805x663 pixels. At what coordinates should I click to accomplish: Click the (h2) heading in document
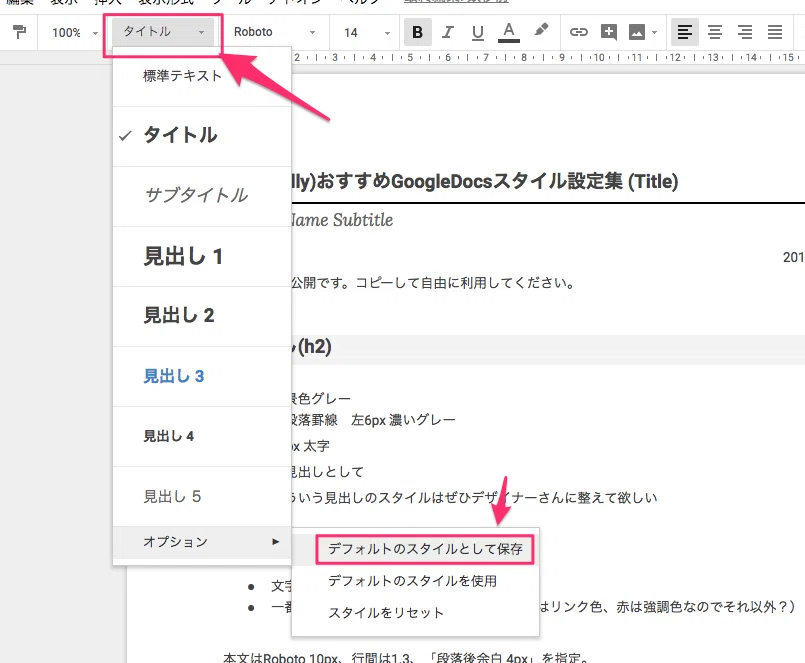(314, 347)
